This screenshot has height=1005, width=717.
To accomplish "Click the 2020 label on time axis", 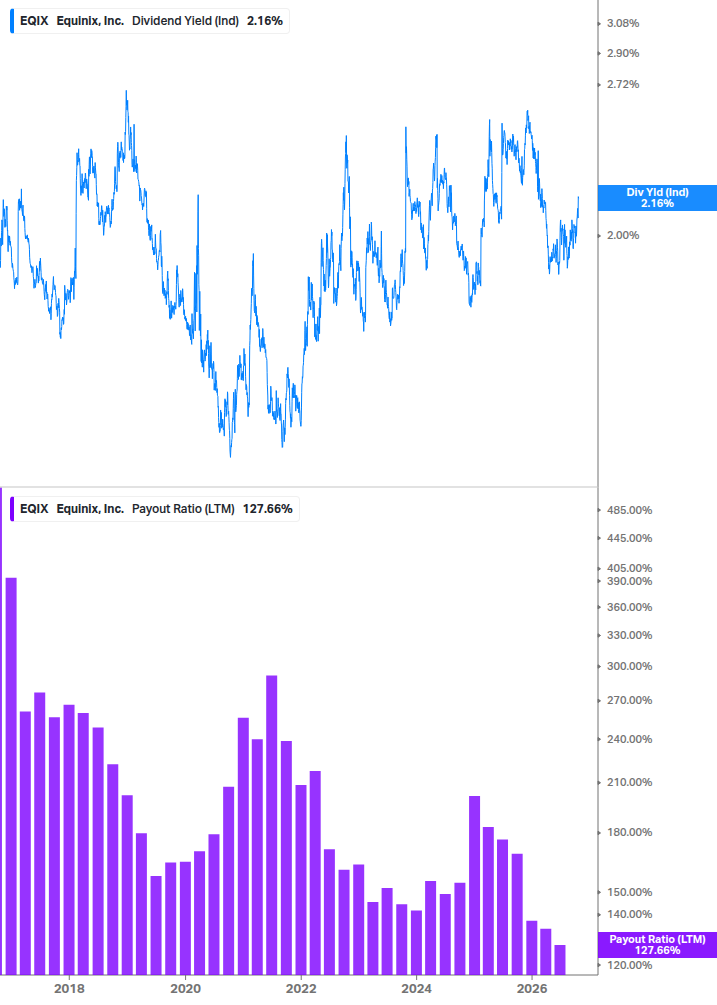I will 185,988.
